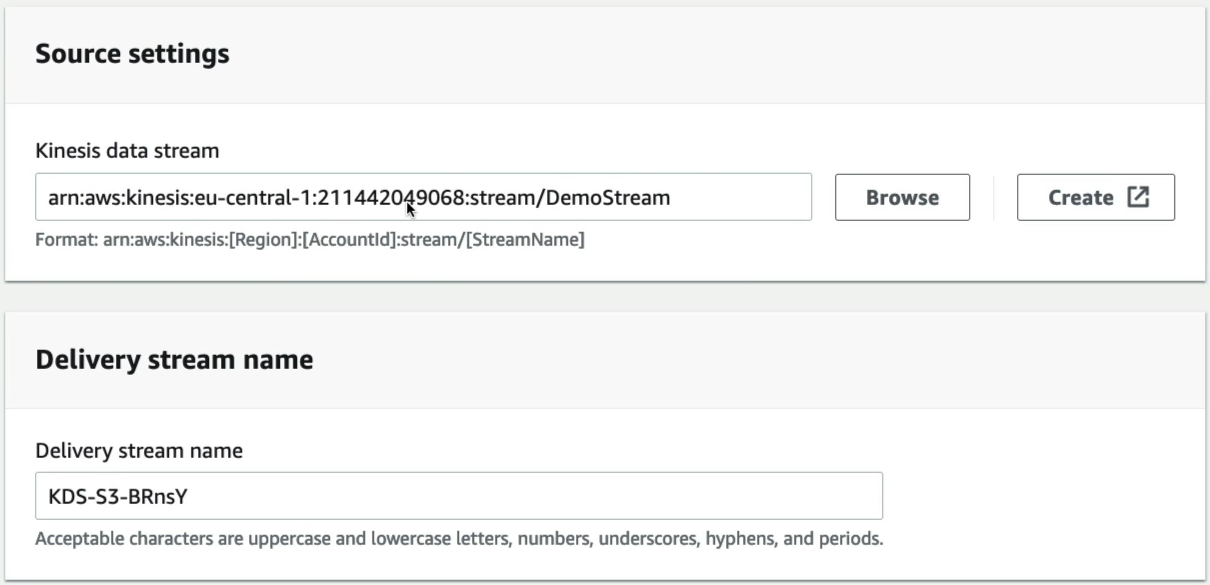1210x585 pixels.
Task: Click the "Delivery stream name" section heading
Action: (x=174, y=360)
